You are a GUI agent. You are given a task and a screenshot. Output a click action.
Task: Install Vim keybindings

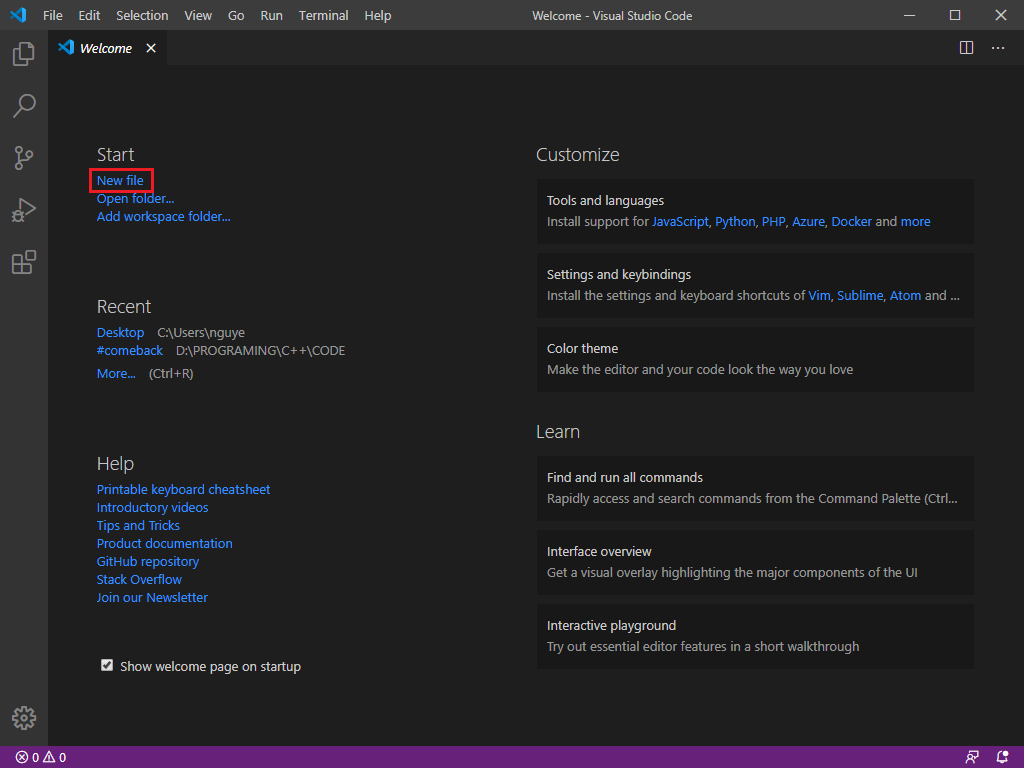coord(819,296)
